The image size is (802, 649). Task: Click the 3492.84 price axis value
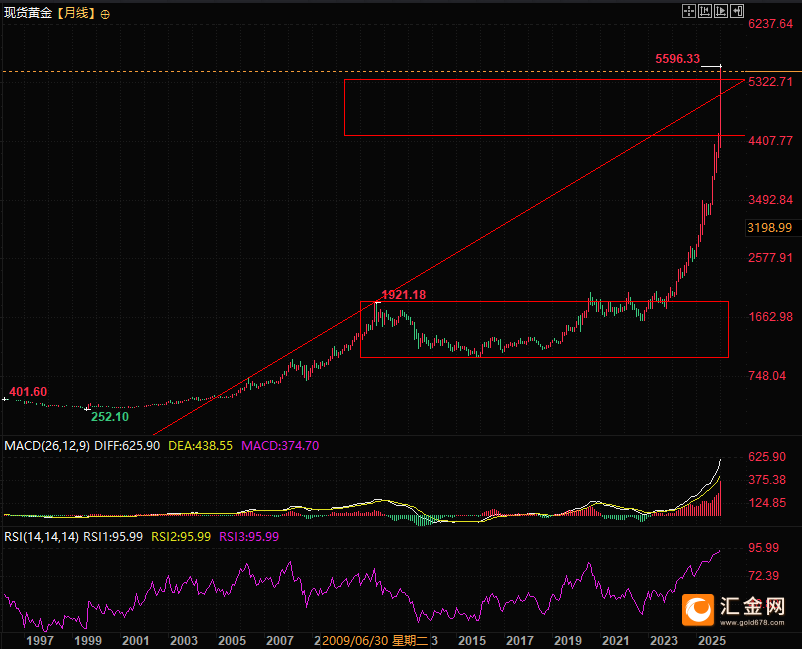[770, 200]
